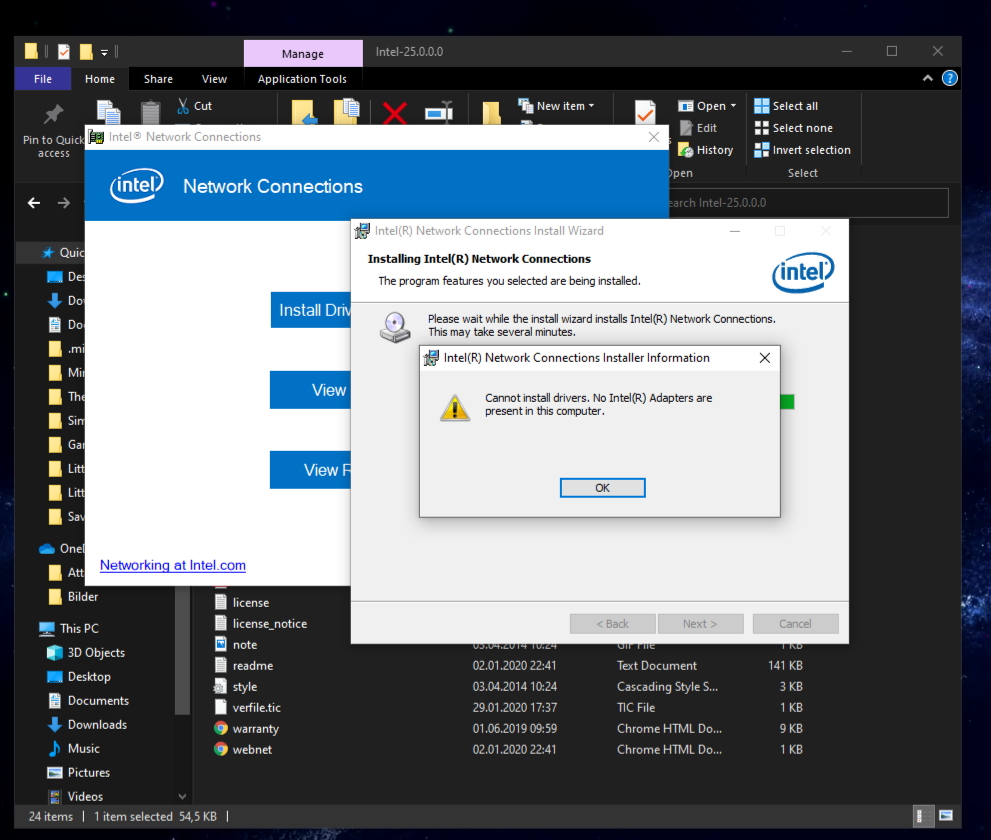Screen dimensions: 991x840
Task: Click Select all in ribbon
Action: tap(786, 106)
